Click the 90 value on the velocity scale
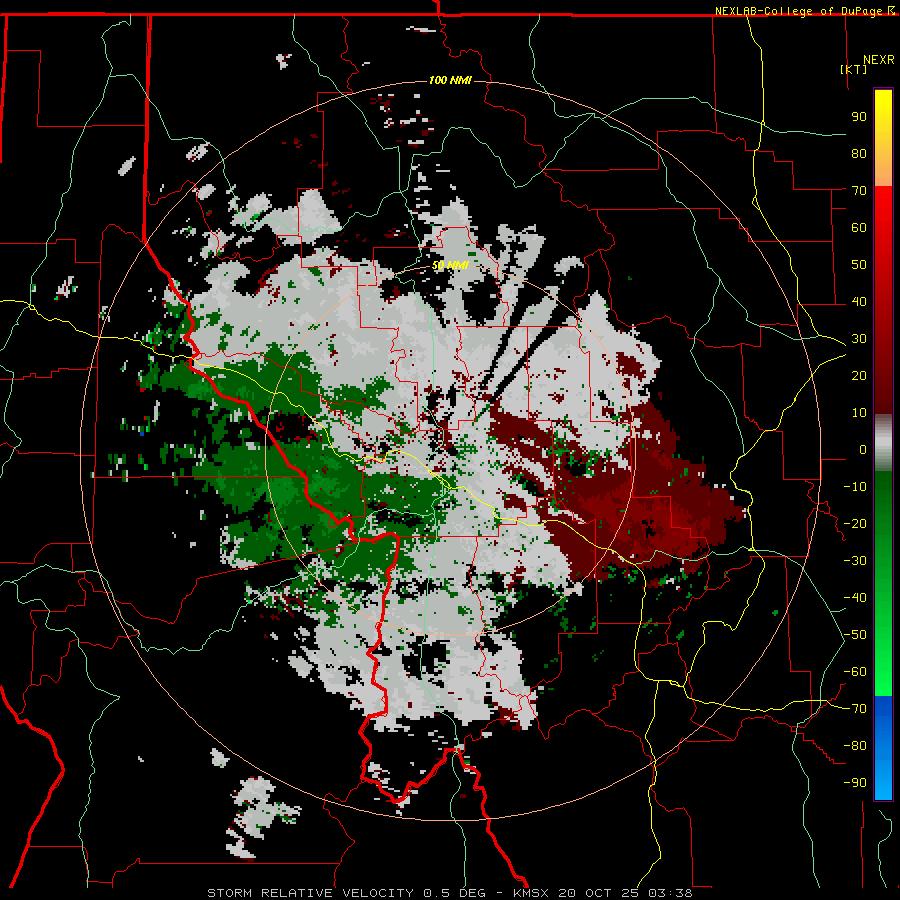 859,117
